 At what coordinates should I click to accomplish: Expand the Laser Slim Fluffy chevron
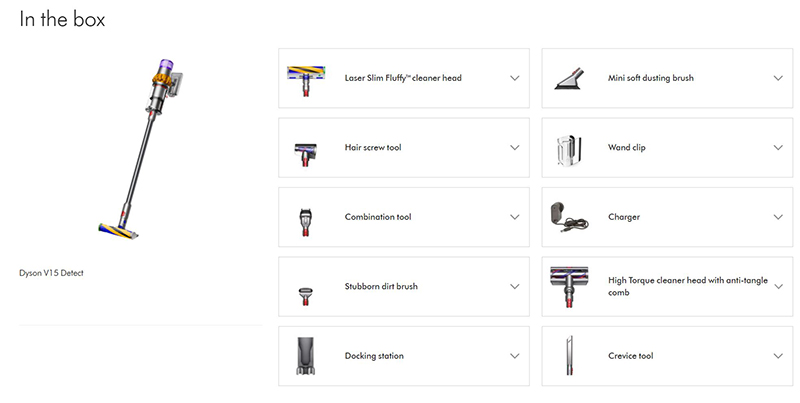click(x=515, y=78)
